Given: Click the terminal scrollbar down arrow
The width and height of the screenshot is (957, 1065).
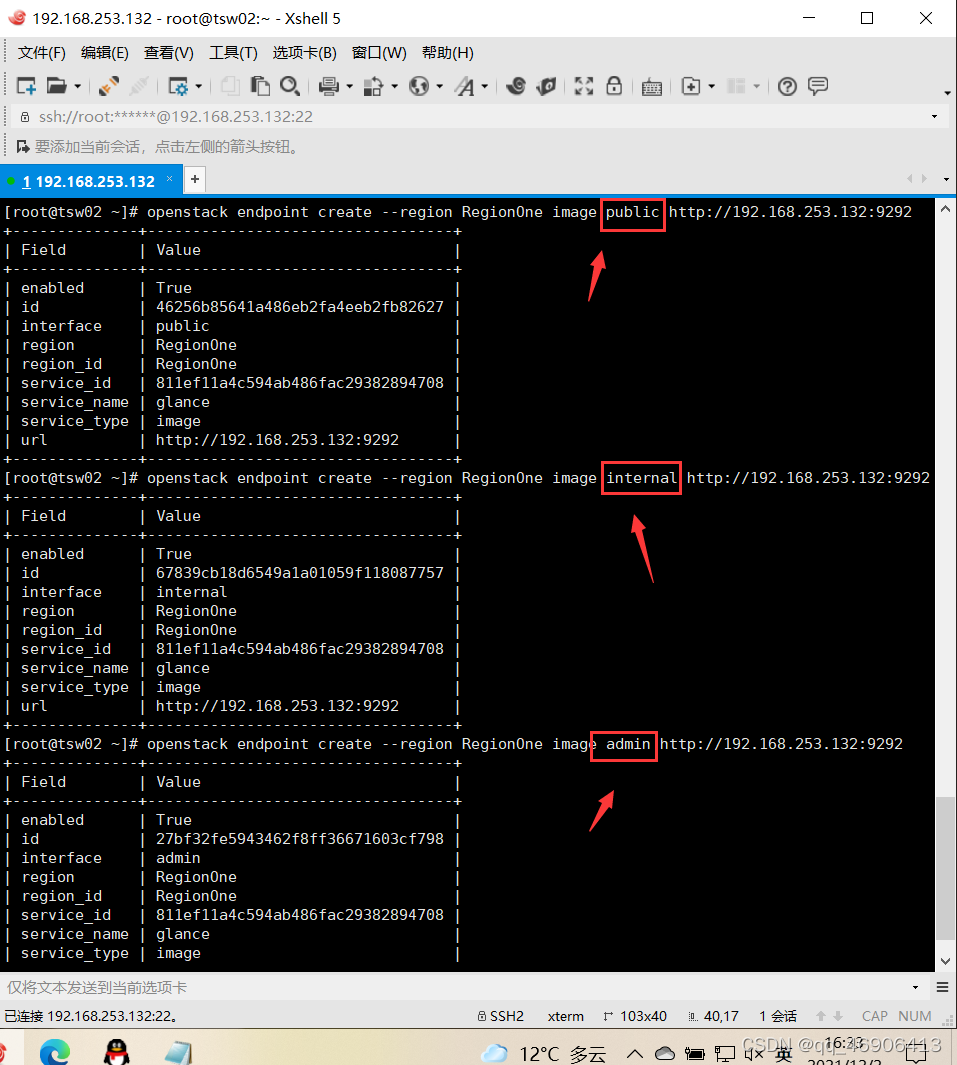Looking at the screenshot, I should (945, 960).
